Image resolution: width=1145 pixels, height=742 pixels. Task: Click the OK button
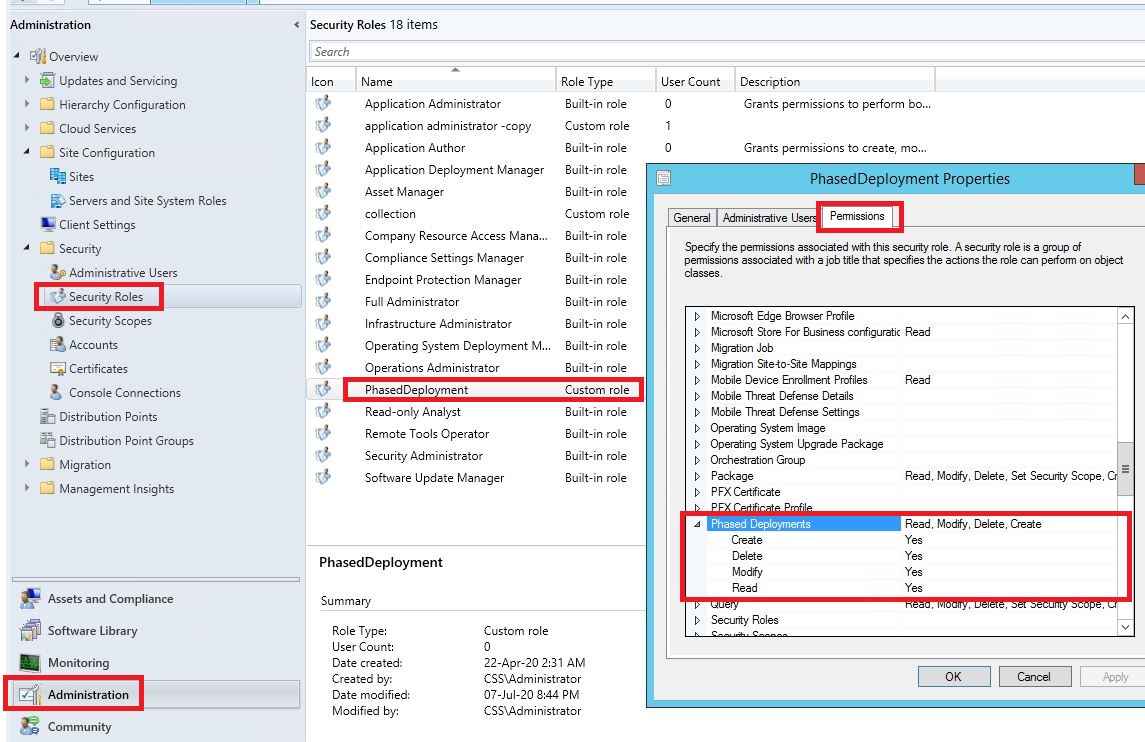coord(952,676)
